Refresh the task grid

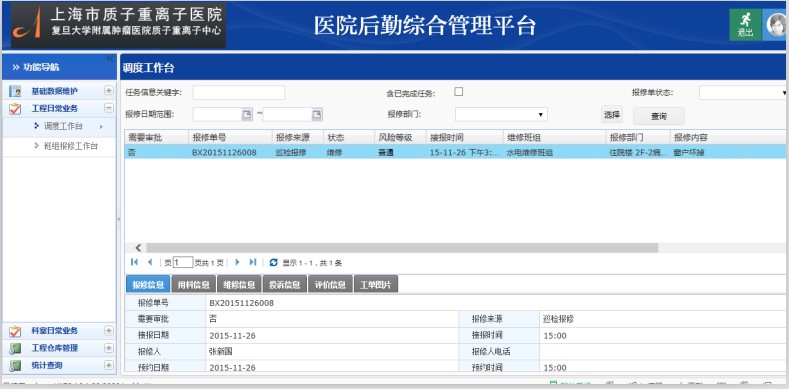(x=274, y=262)
